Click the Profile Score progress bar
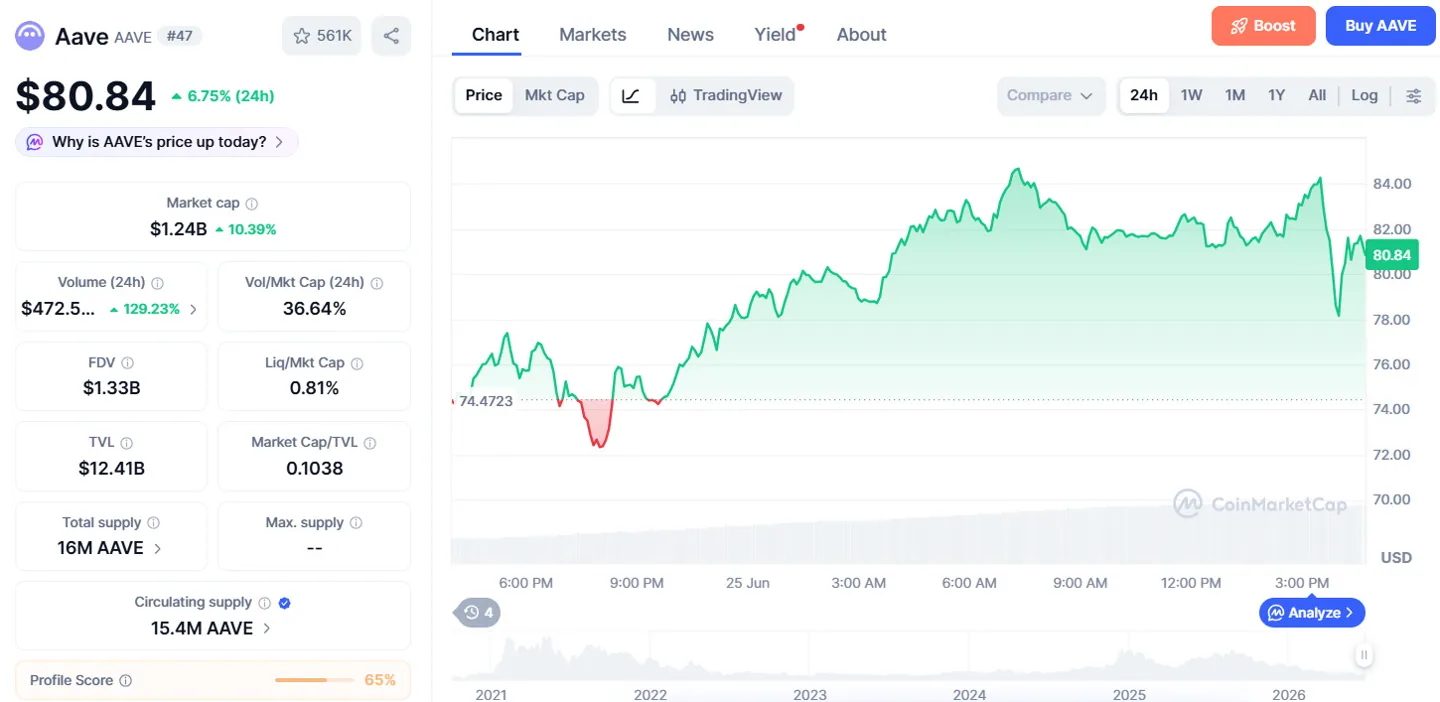Screen dimensions: 1440x702 (314, 680)
